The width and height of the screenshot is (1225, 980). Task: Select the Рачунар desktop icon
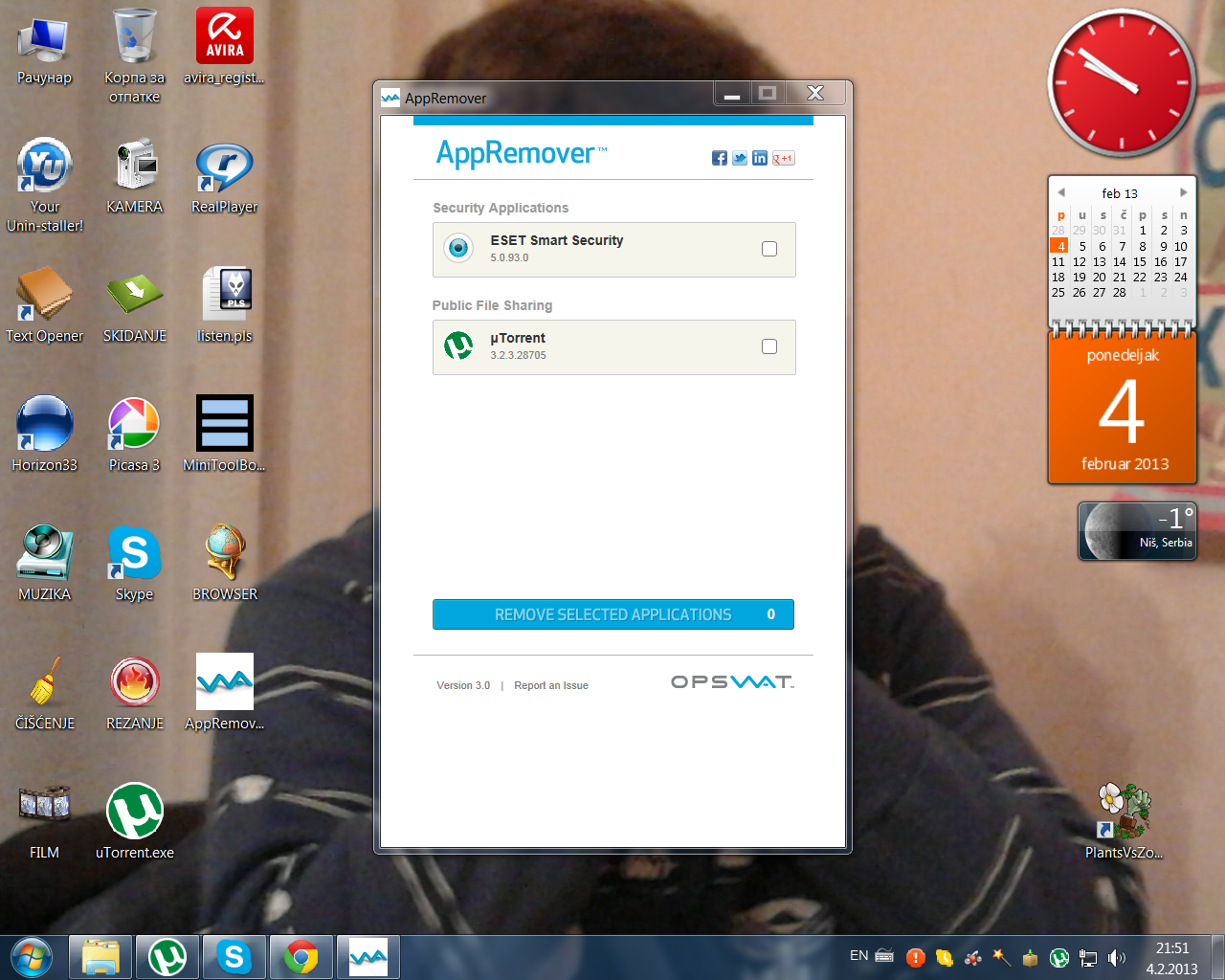44,49
